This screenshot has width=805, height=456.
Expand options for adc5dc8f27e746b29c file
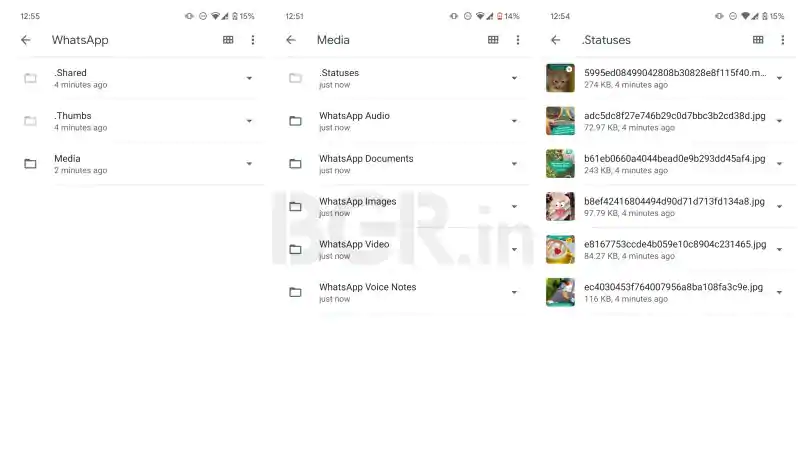coord(779,121)
